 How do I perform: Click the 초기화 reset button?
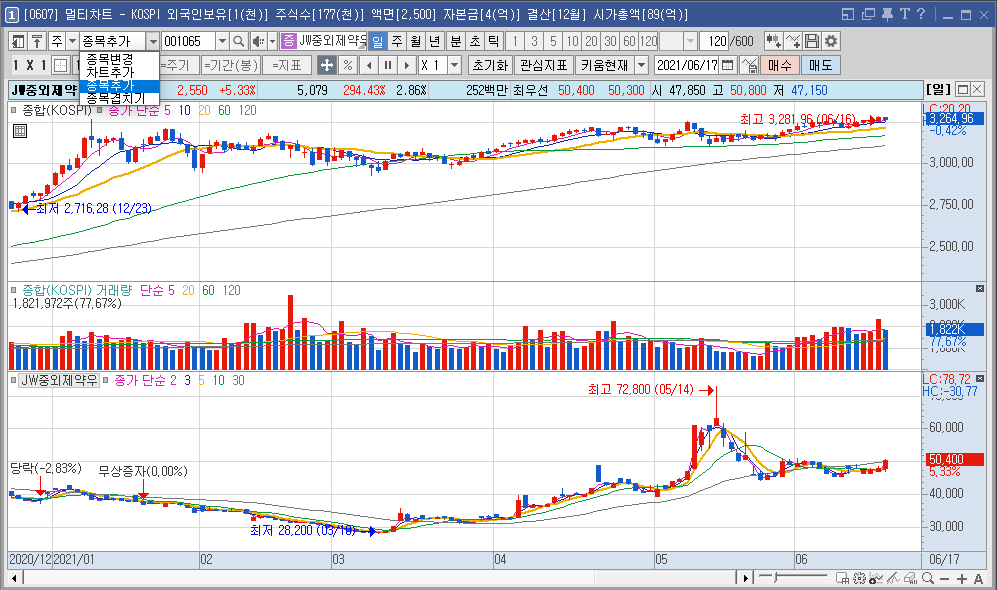490,65
